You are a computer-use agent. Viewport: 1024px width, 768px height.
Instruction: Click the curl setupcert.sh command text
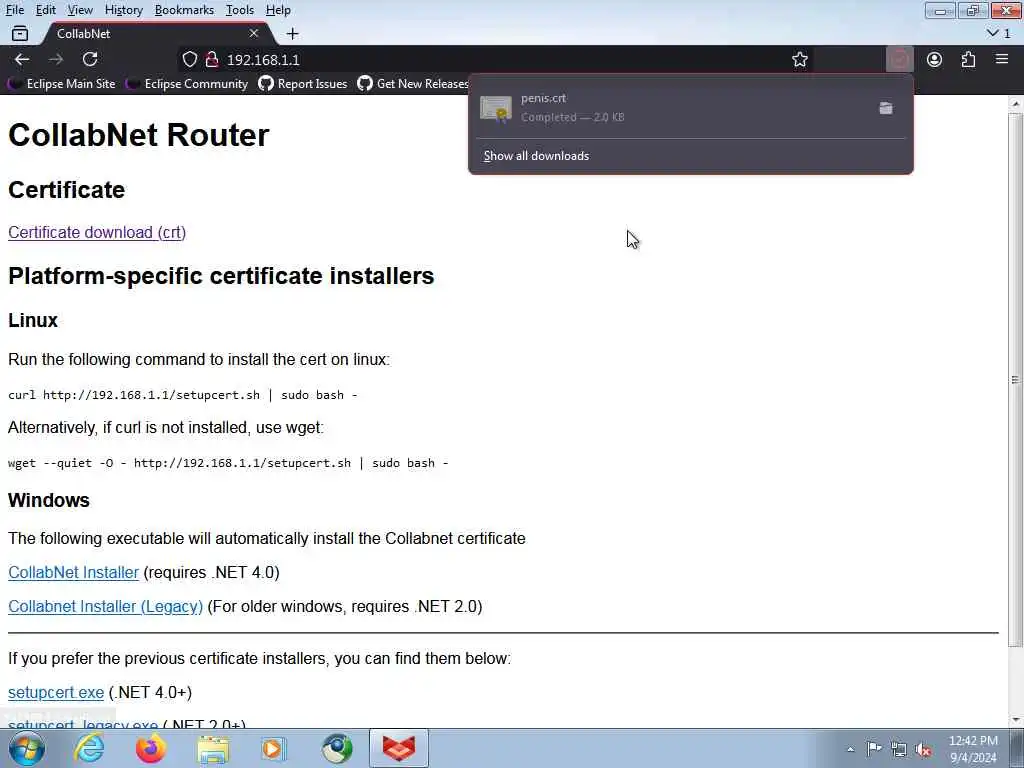pyautogui.click(x=183, y=395)
